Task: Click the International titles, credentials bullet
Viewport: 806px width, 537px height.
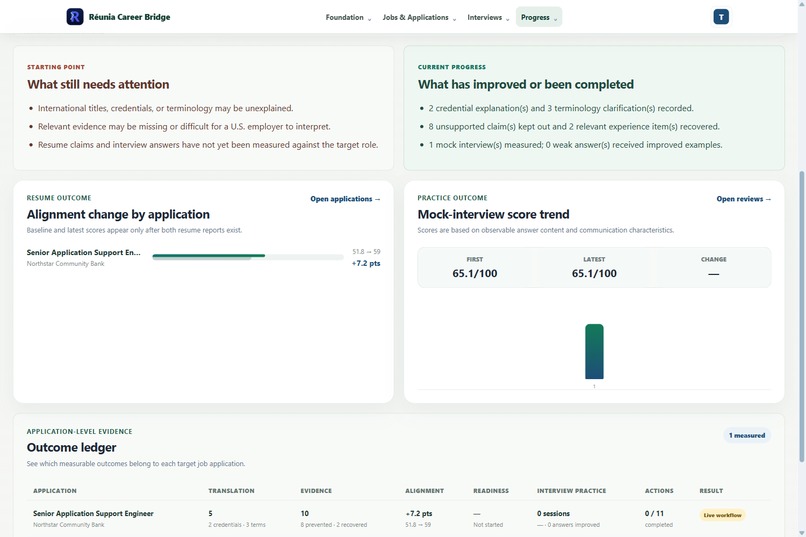Action: tap(166, 108)
